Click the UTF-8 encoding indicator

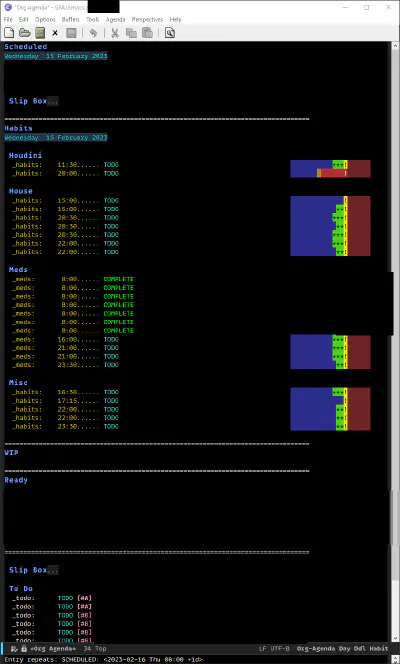pos(280,648)
